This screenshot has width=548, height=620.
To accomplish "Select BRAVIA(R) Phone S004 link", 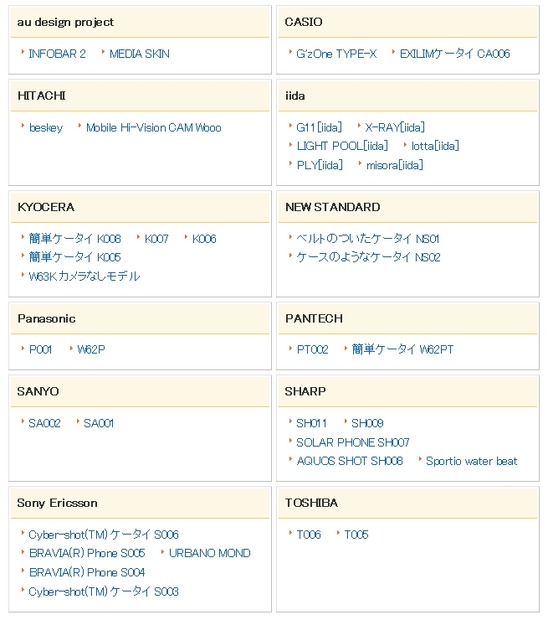I will click(87, 573).
